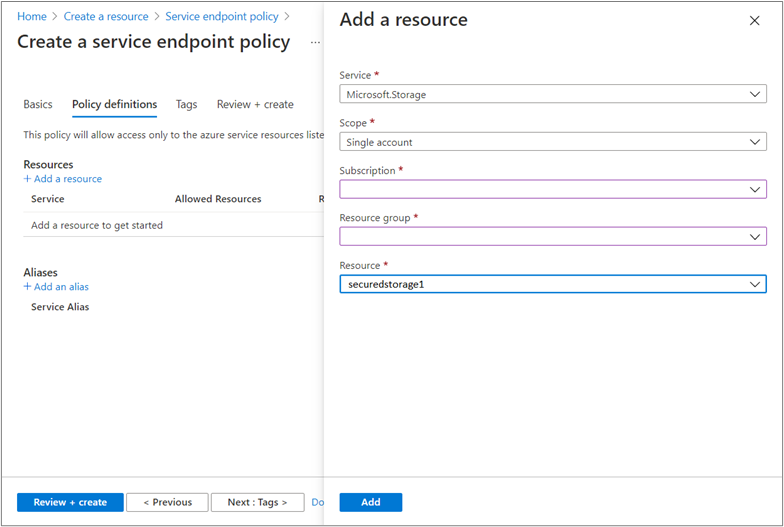This screenshot has height=527, width=784.
Task: Open the Service endpoint policy breadcrumb
Action: (x=222, y=16)
